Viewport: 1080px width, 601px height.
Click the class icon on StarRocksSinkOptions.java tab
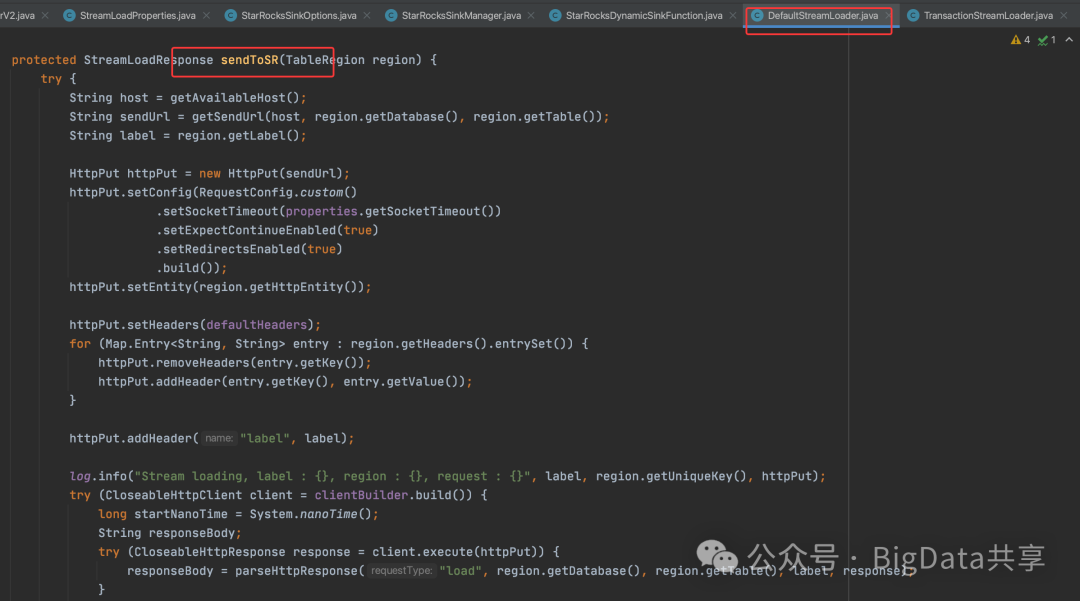(231, 15)
